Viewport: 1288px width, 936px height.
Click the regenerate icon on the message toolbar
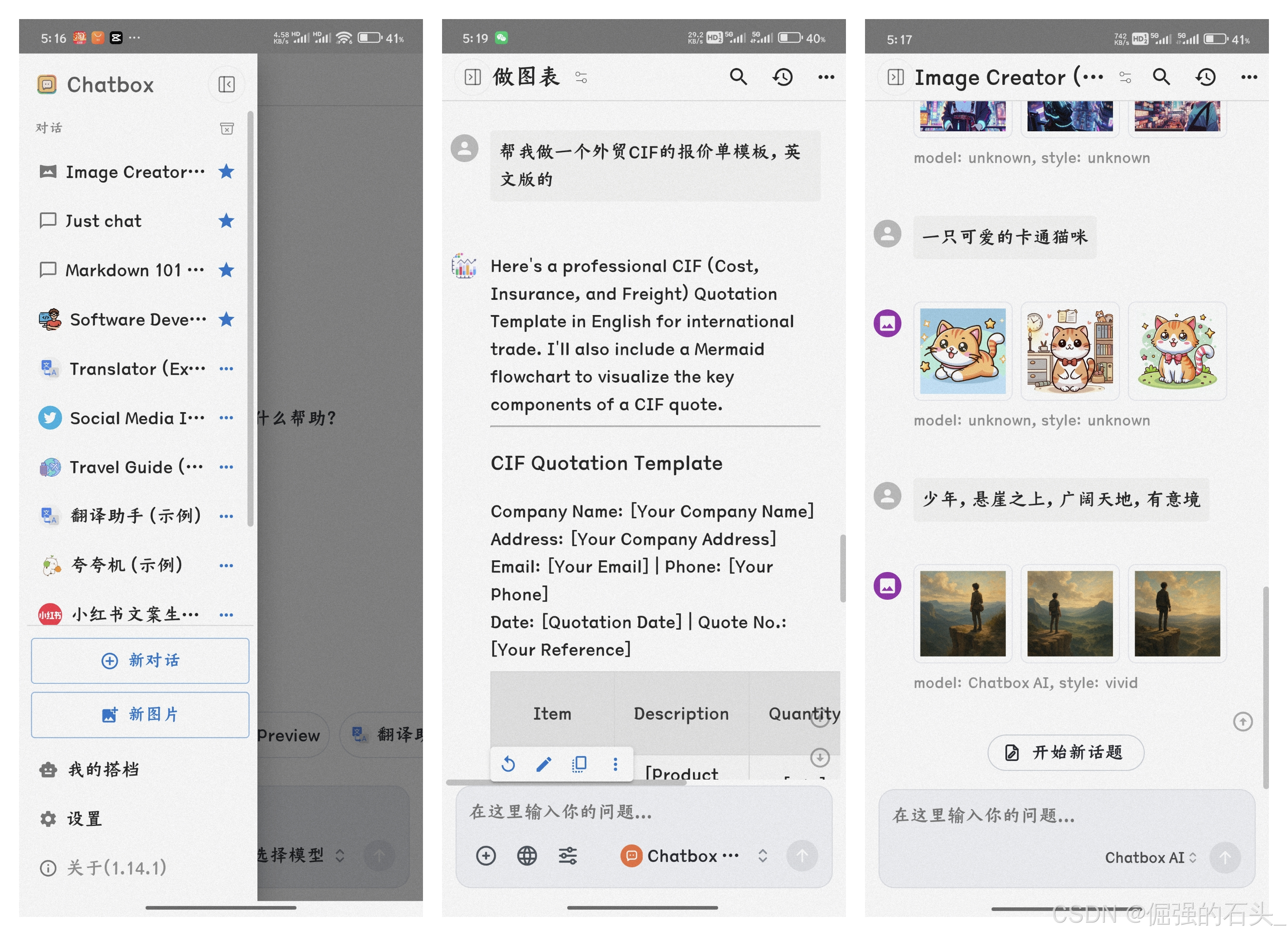click(508, 764)
